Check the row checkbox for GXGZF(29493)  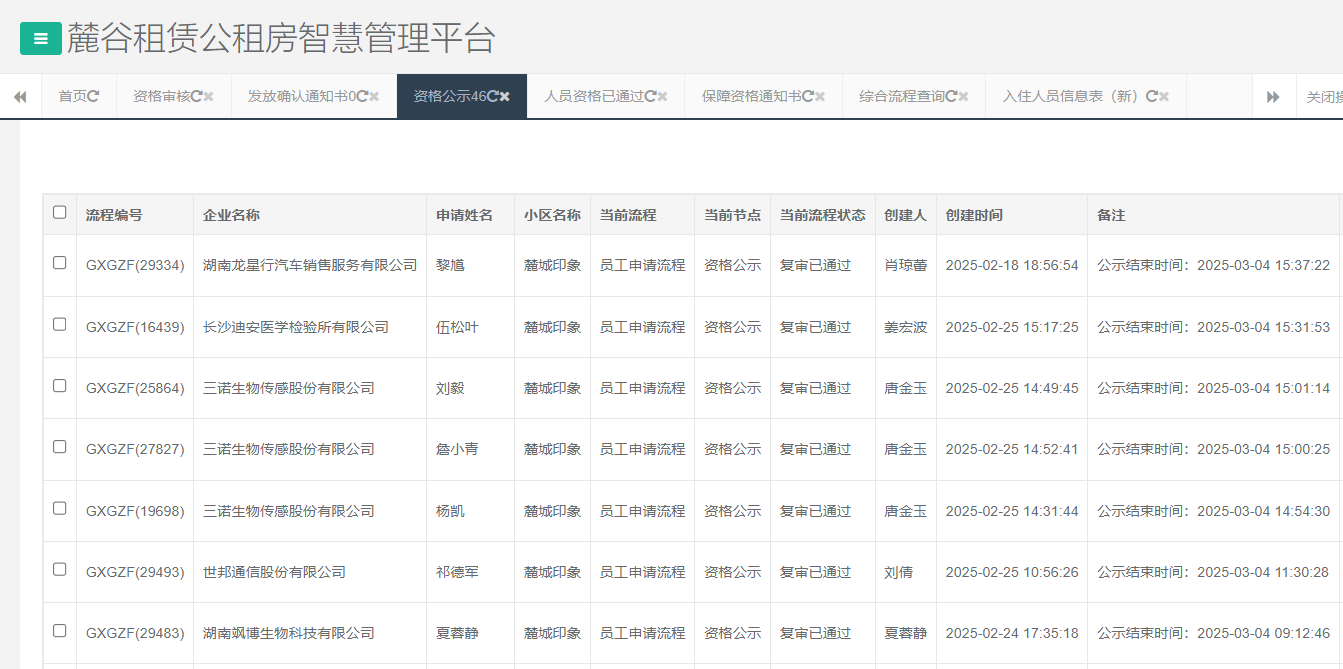click(x=60, y=571)
